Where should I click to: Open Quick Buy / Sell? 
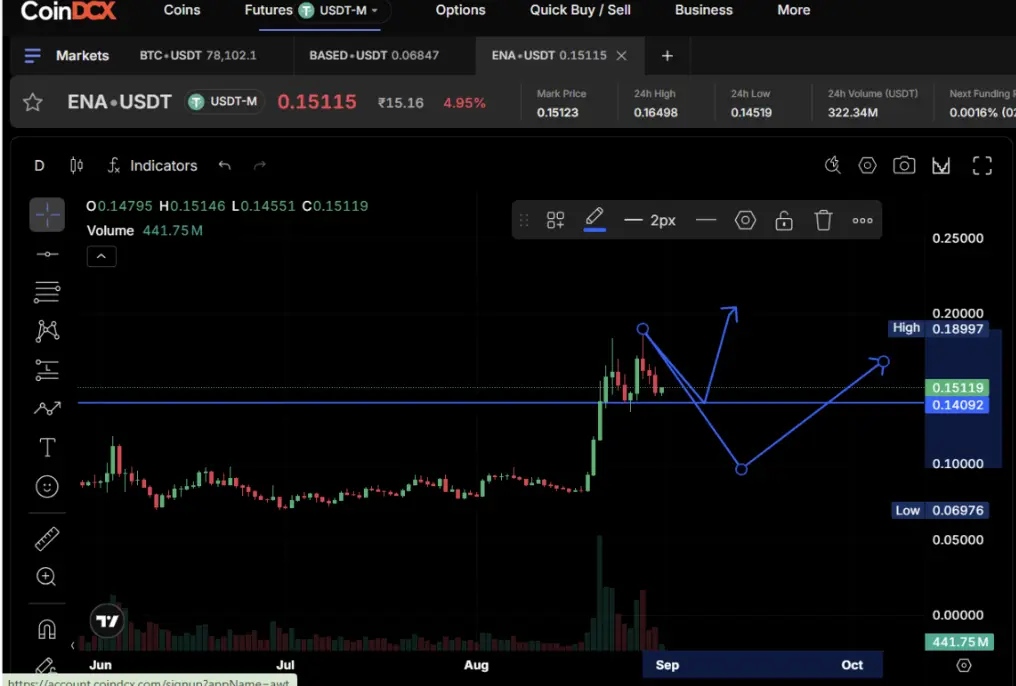(580, 10)
